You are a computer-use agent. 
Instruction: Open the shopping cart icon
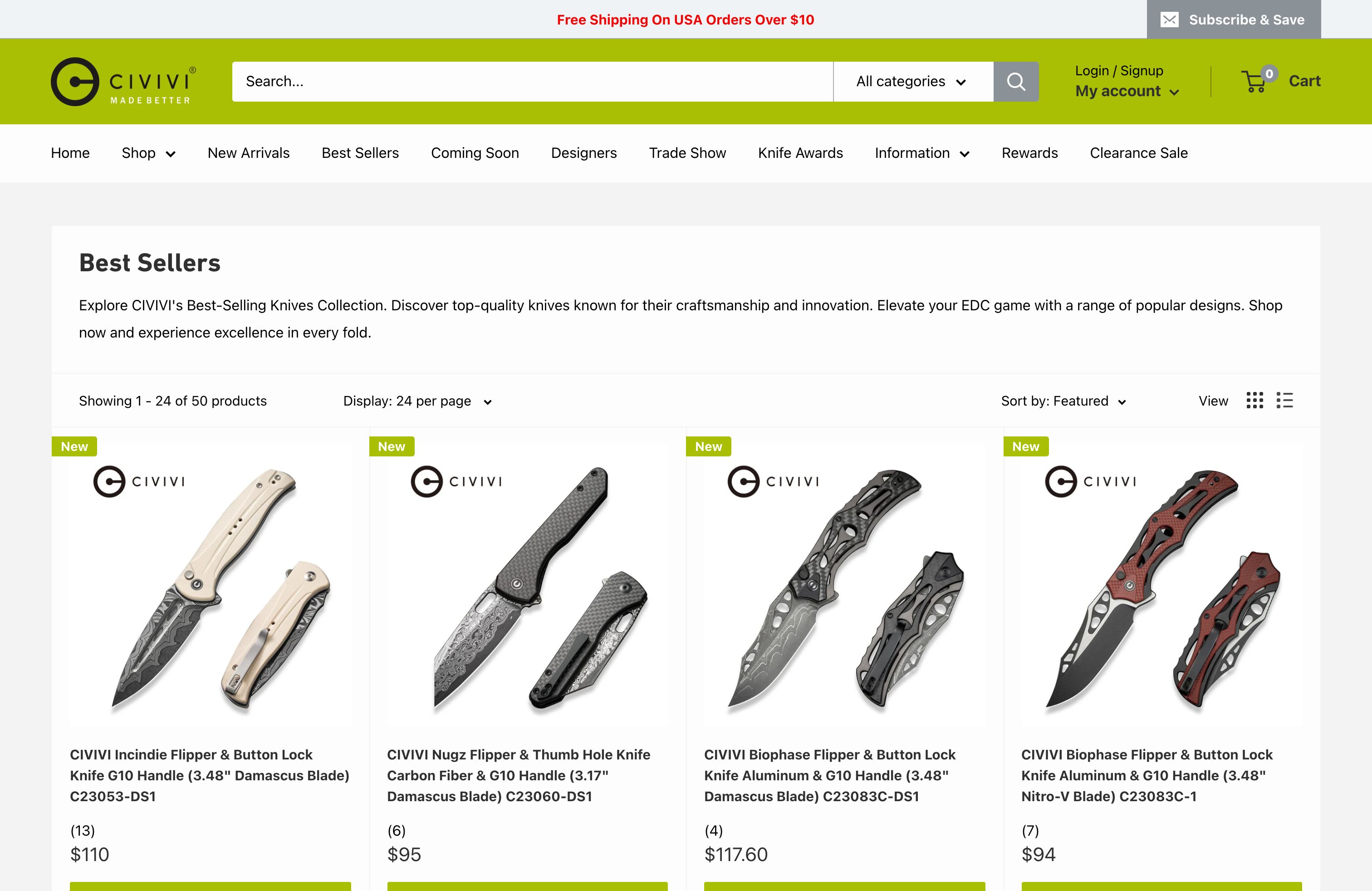tap(1254, 81)
